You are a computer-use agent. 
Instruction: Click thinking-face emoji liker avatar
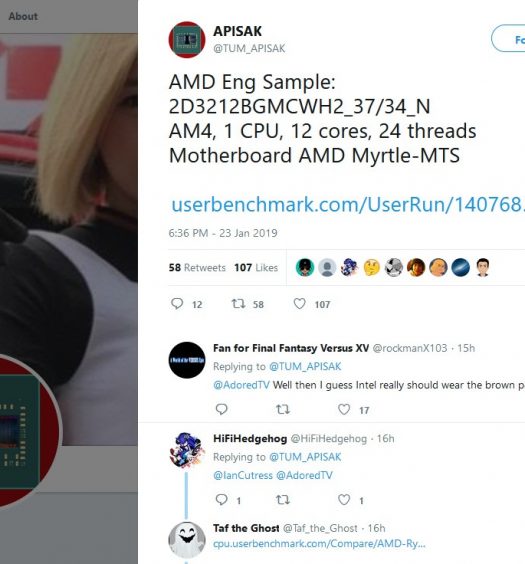[371, 268]
